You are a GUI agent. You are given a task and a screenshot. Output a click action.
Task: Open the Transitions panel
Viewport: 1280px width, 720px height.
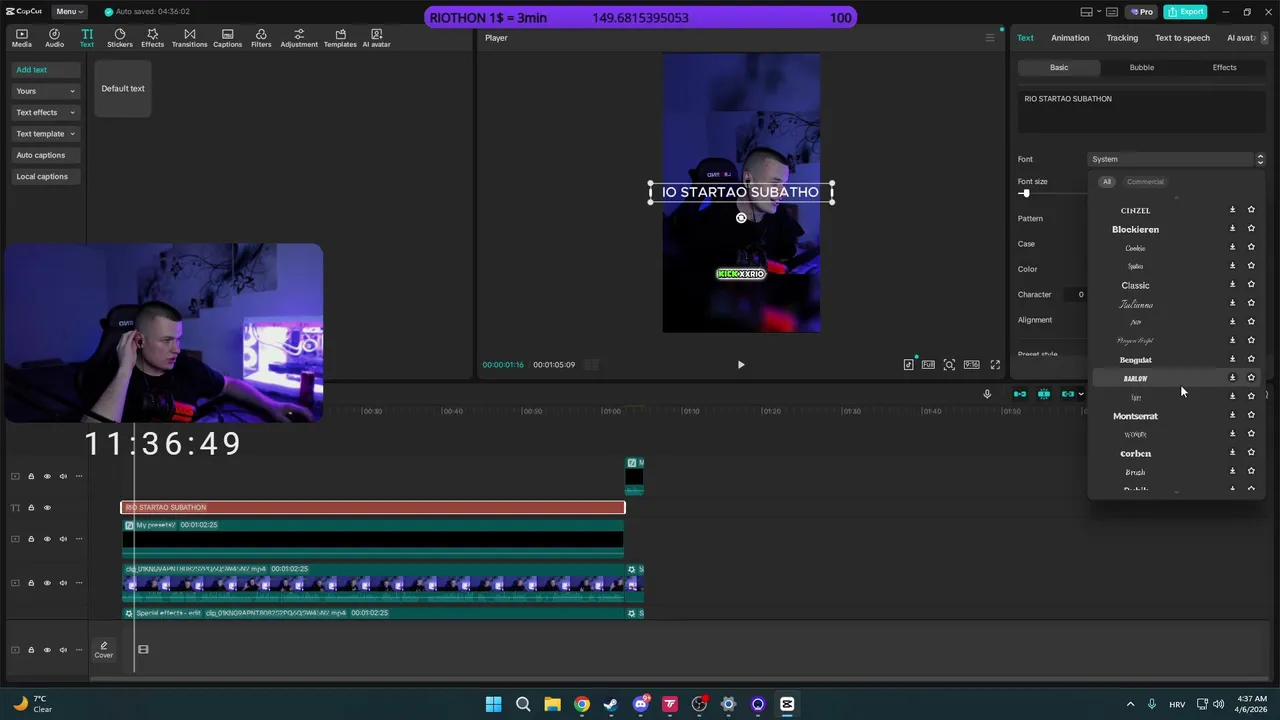189,38
